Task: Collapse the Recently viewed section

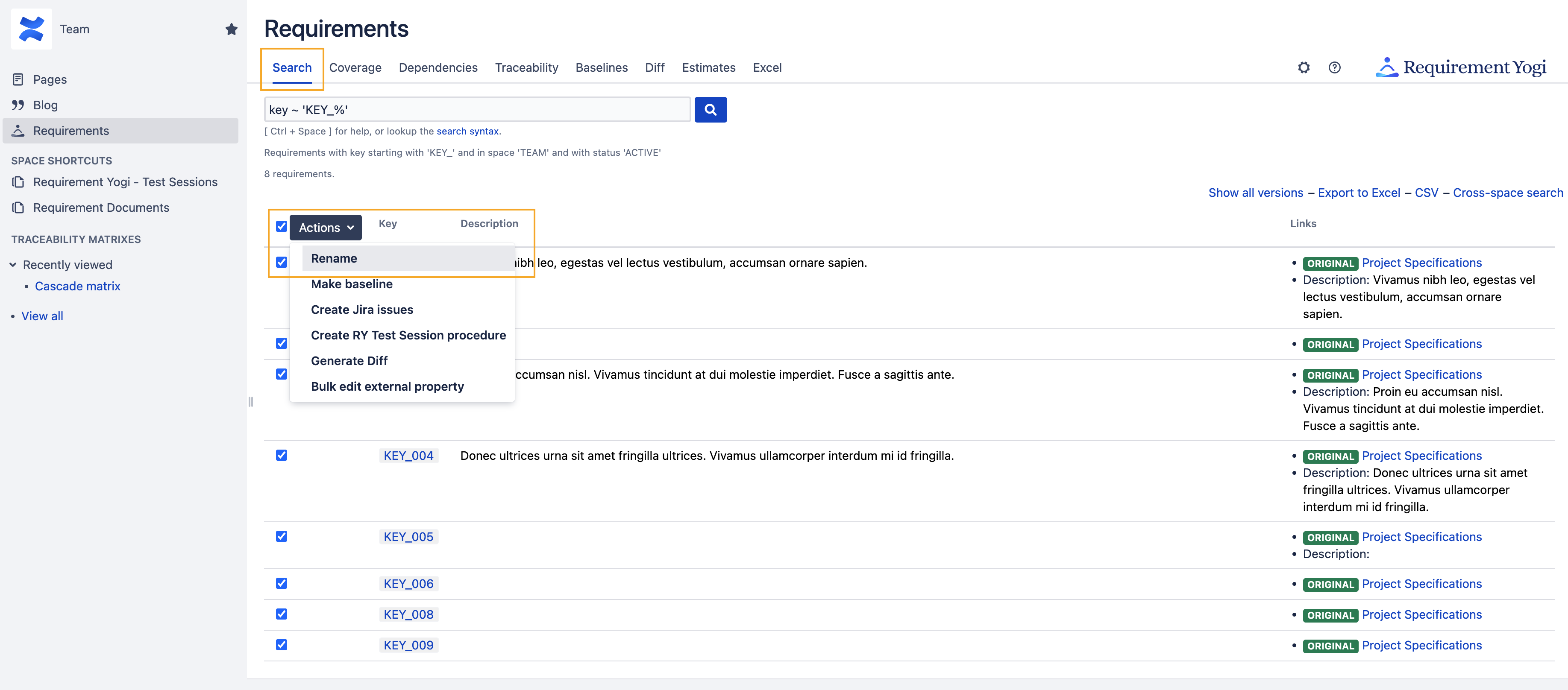Action: click(x=13, y=265)
